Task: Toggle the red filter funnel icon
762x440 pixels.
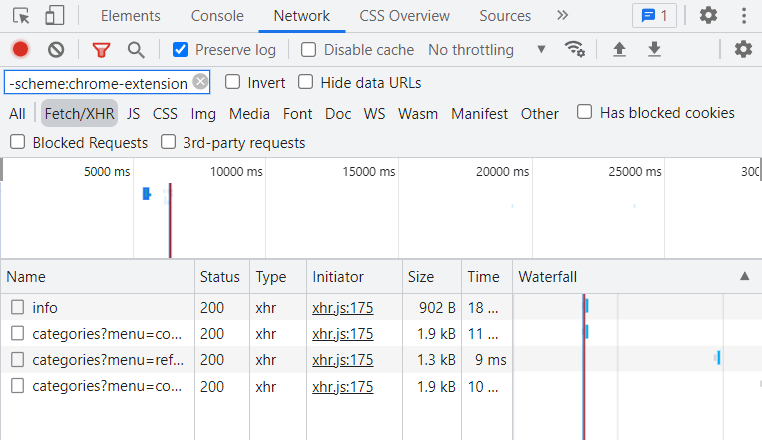Action: click(x=101, y=50)
